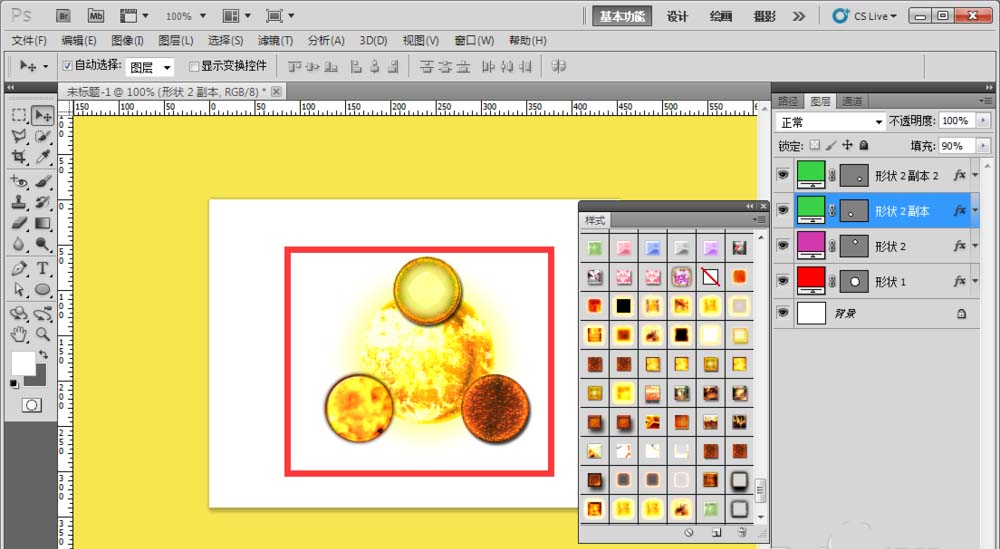Screen dimensions: 1000x549
Task: Switch to the 设计 workspace
Action: (x=677, y=16)
